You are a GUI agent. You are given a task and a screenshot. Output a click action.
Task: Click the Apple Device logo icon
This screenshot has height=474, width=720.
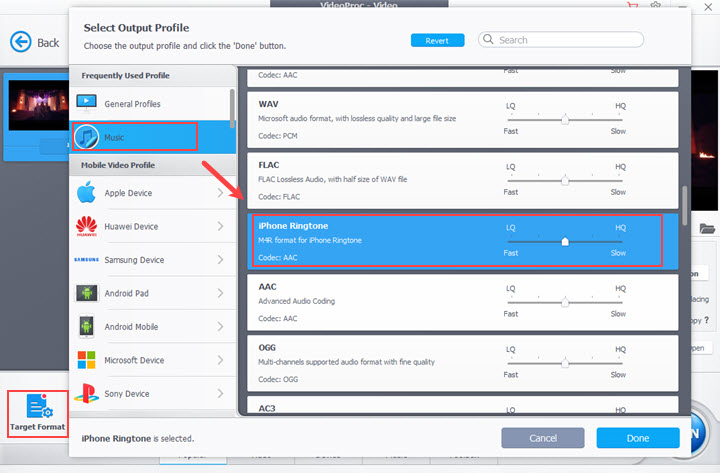pyautogui.click(x=86, y=192)
